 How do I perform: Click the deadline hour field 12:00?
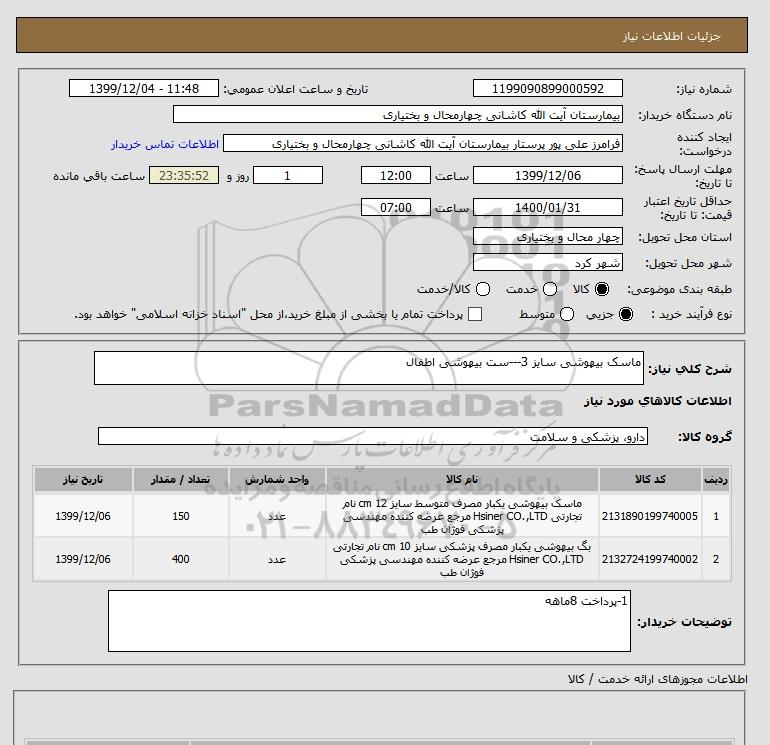tap(396, 175)
